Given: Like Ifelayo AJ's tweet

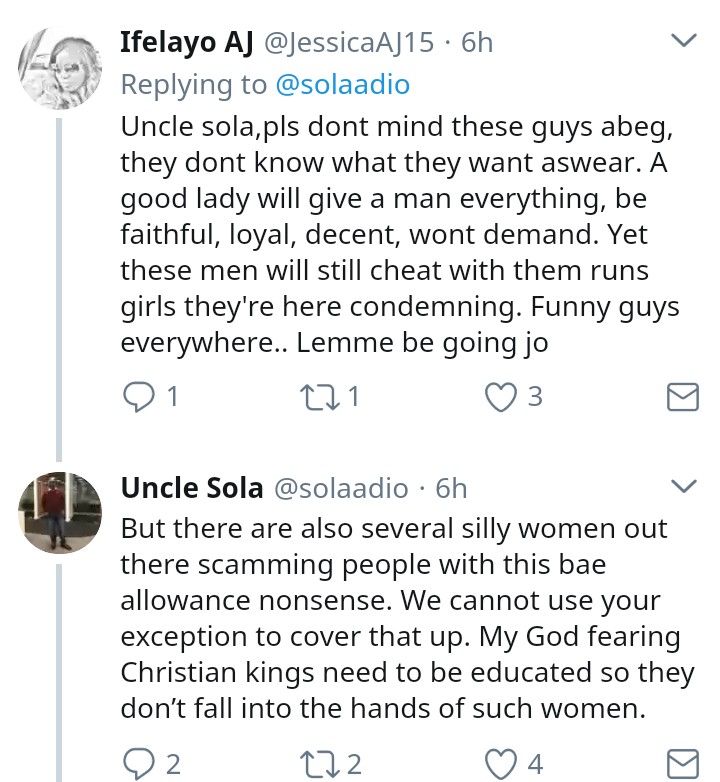Looking at the screenshot, I should pyautogui.click(x=499, y=397).
